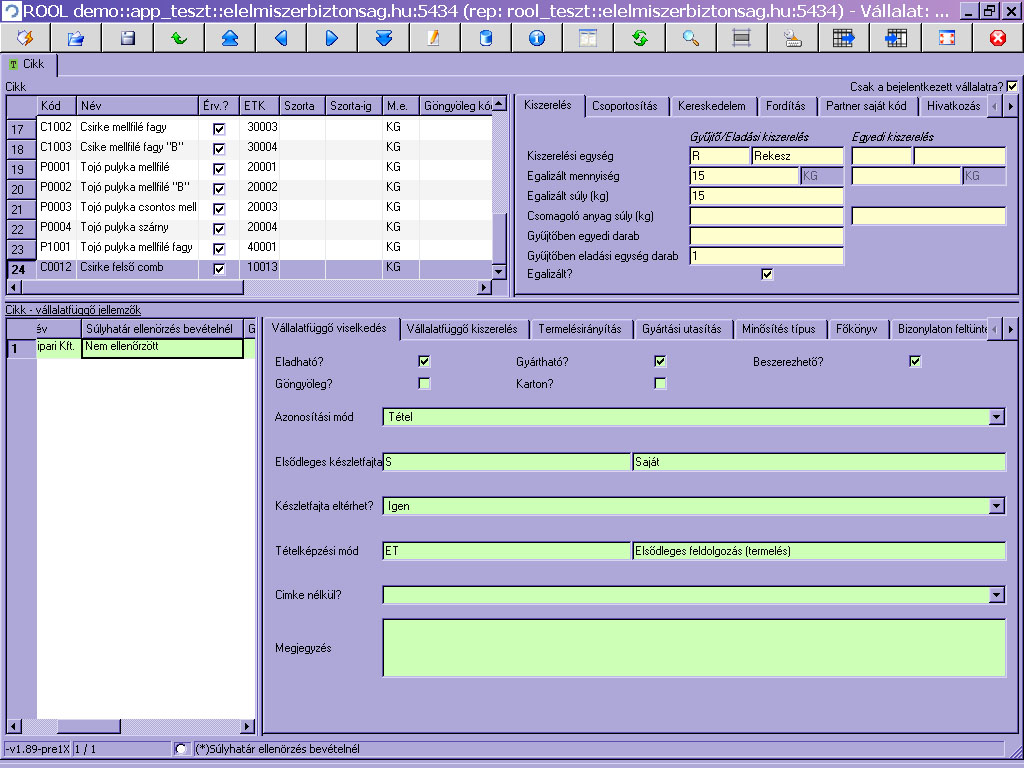This screenshot has width=1024, height=768.
Task: Click the green refresh toolbar icon
Action: click(x=639, y=38)
